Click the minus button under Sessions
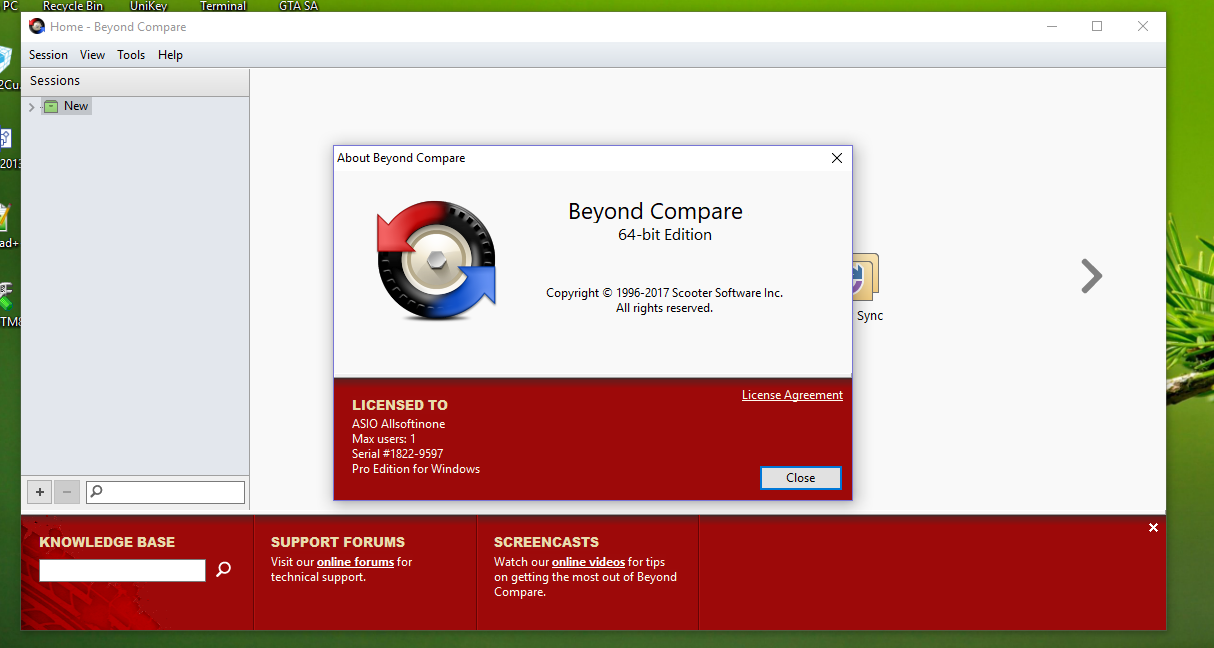Image resolution: width=1214 pixels, height=648 pixels. click(67, 491)
